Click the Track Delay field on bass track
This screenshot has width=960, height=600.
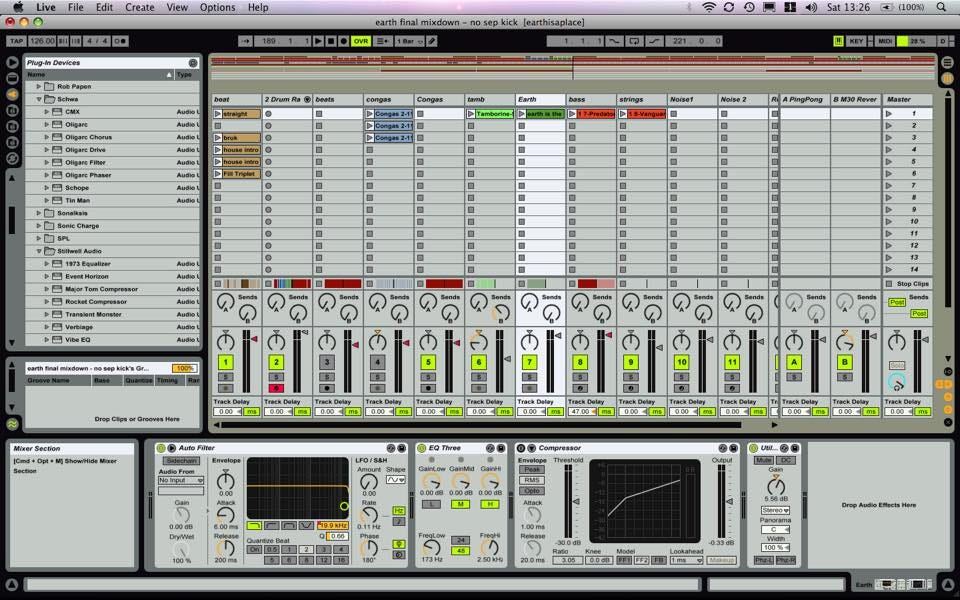coord(581,411)
